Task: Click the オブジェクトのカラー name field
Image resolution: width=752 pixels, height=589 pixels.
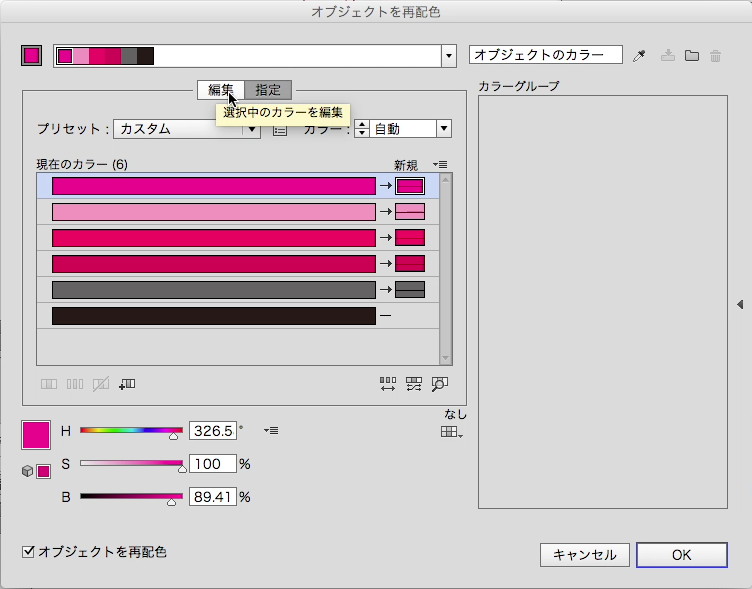Action: pyautogui.click(x=546, y=55)
